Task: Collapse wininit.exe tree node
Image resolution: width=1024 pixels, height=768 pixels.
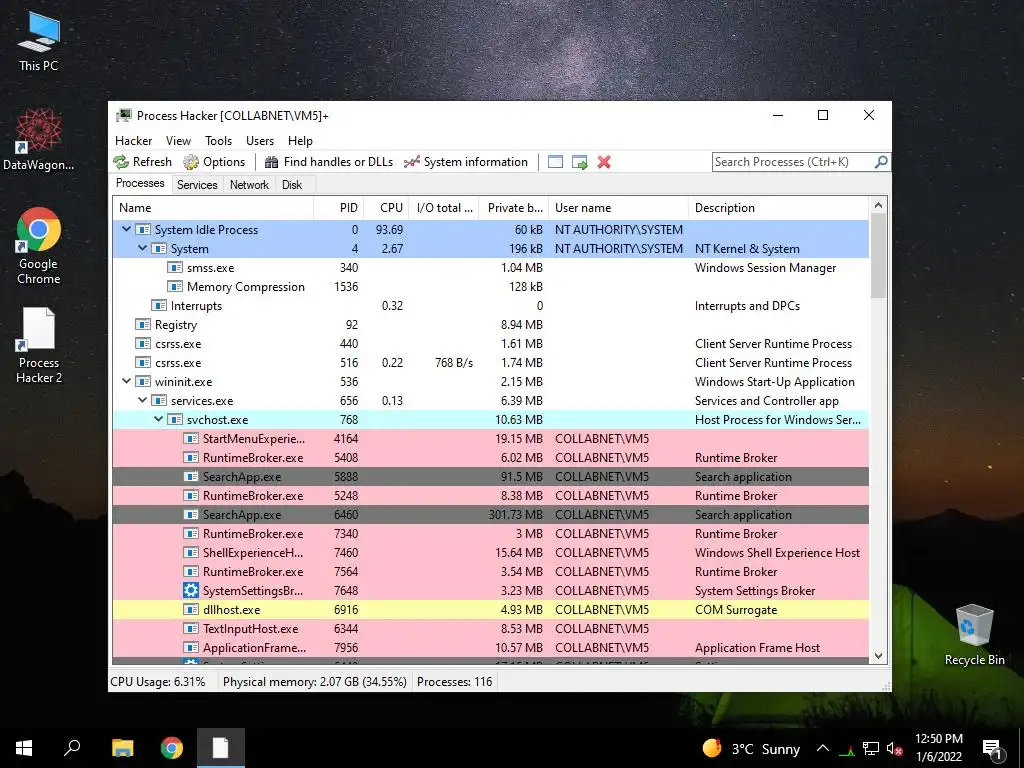Action: tap(126, 381)
